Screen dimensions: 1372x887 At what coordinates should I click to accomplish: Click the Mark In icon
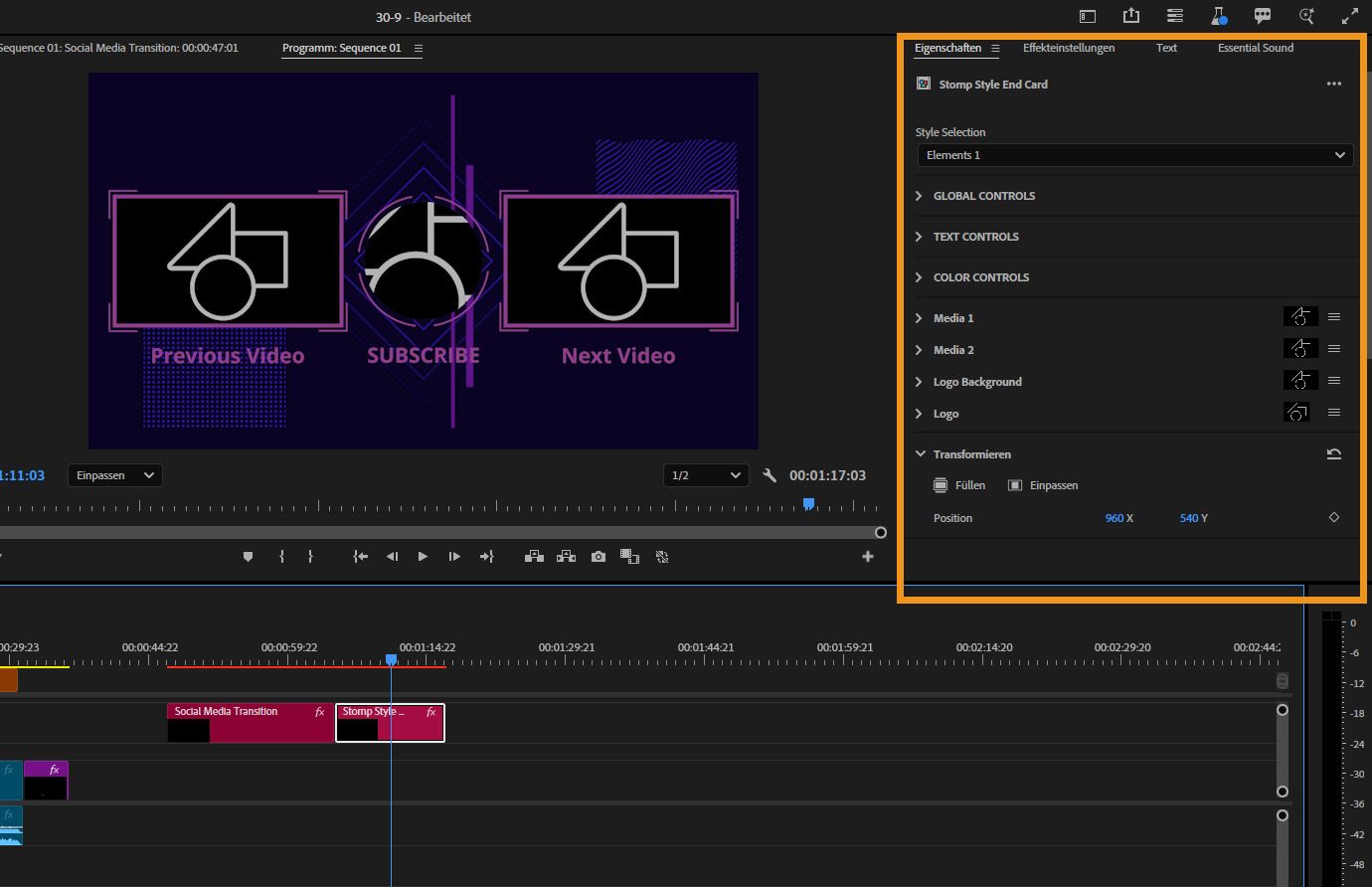click(x=281, y=556)
